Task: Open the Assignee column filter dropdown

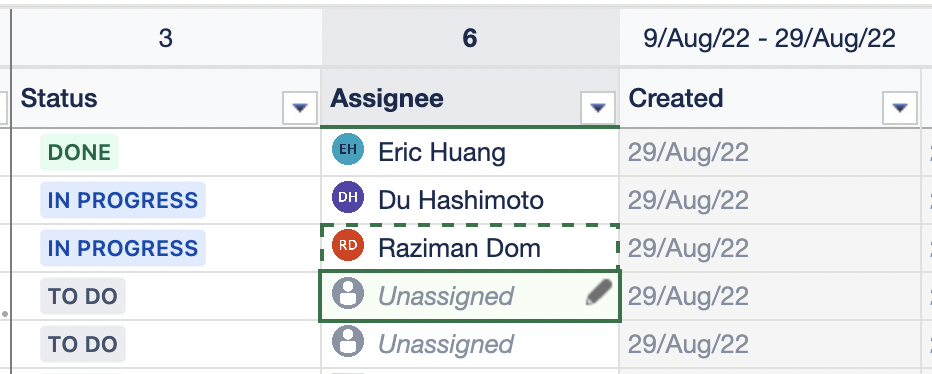Action: (x=597, y=108)
